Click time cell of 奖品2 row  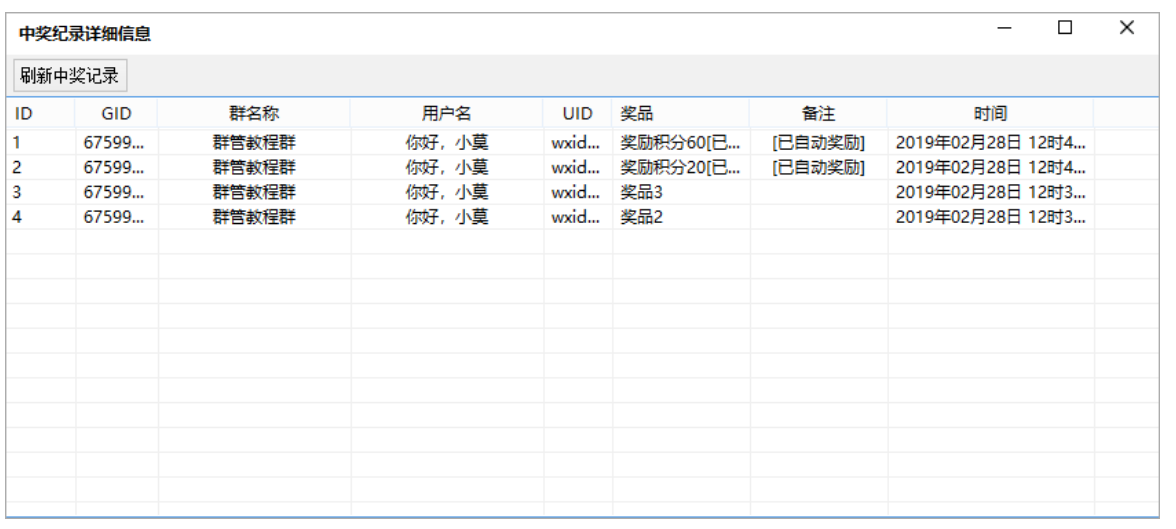pyautogui.click(x=991, y=218)
